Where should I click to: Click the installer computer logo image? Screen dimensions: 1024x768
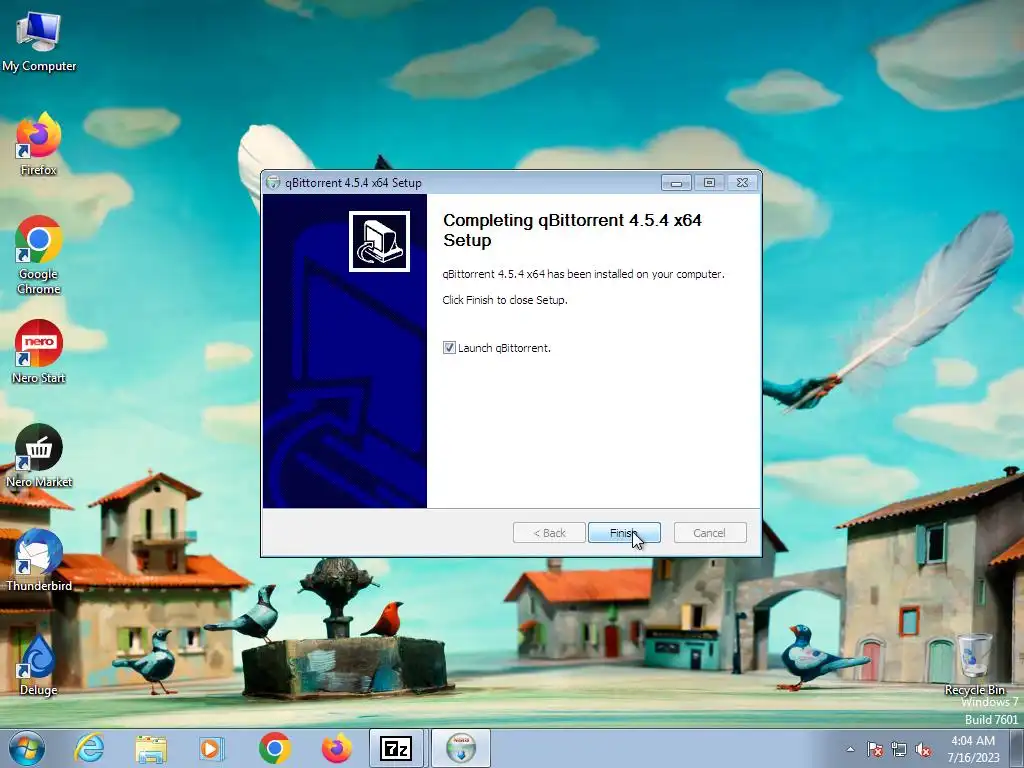click(379, 241)
